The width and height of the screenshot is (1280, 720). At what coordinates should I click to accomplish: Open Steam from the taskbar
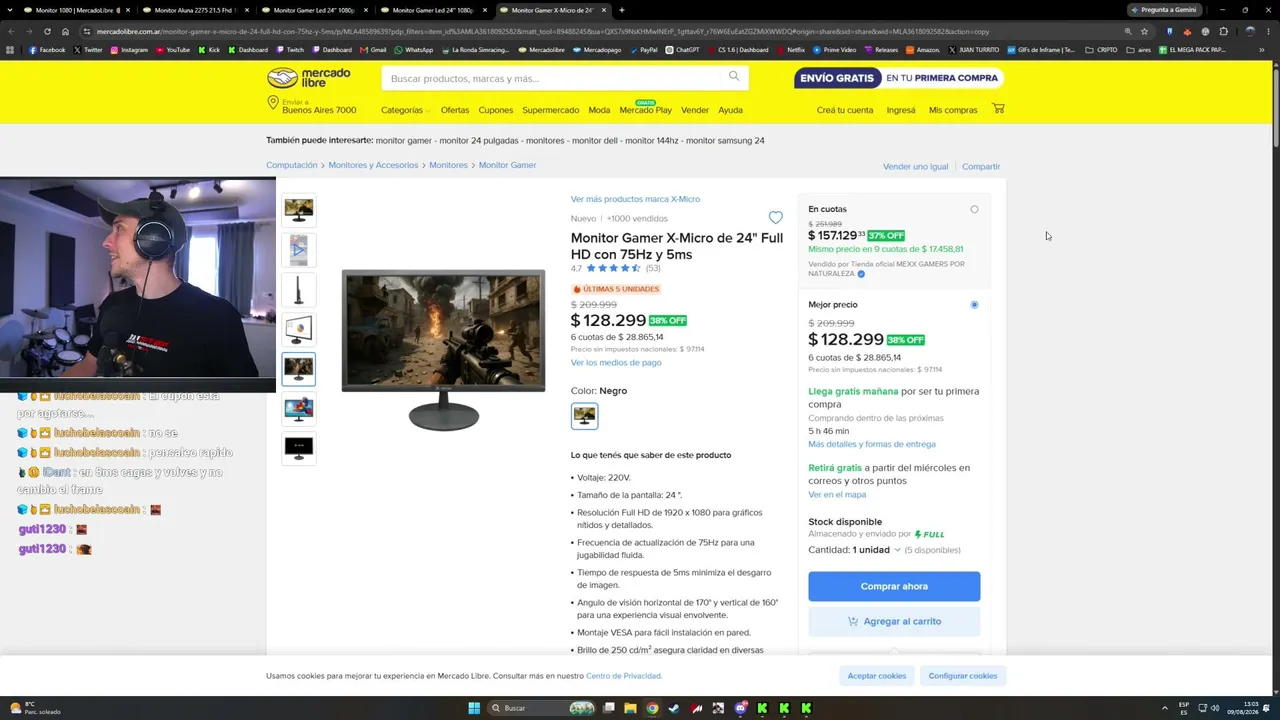coord(674,708)
